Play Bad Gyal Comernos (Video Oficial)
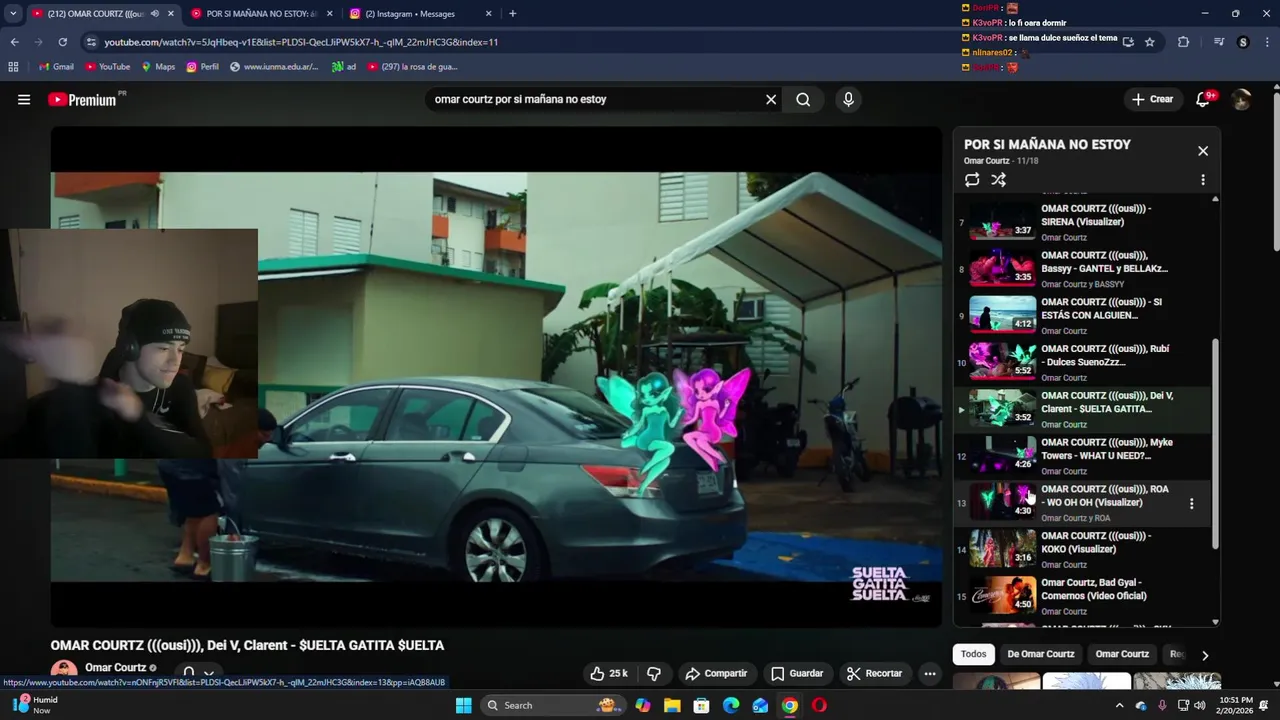The height and width of the screenshot is (720, 1280). [x=1080, y=596]
